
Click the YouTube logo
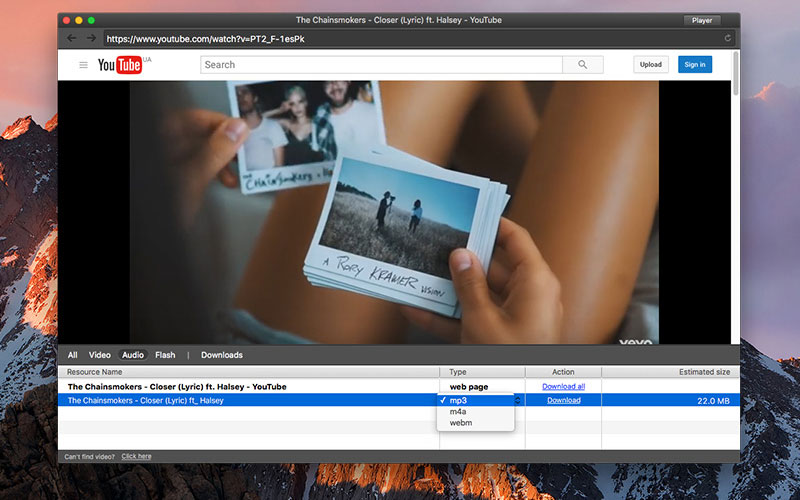pyautogui.click(x=120, y=65)
